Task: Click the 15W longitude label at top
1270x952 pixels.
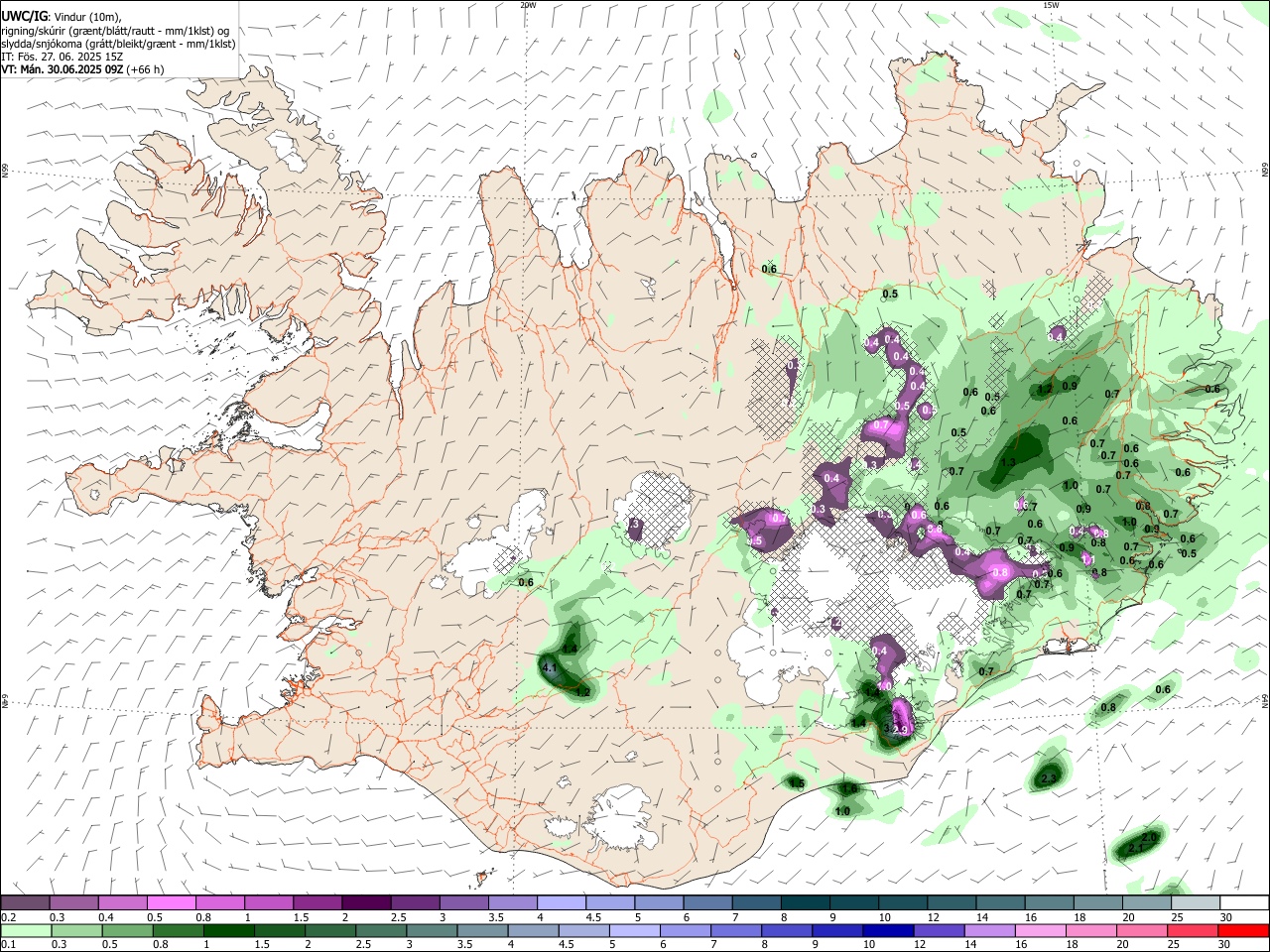Action: point(1051,5)
